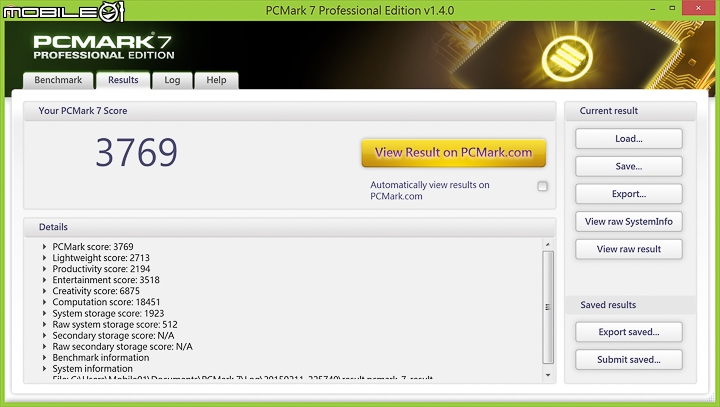Minimize the PCMark 7 window
Image resolution: width=720 pixels, height=407 pixels.
[x=652, y=9]
